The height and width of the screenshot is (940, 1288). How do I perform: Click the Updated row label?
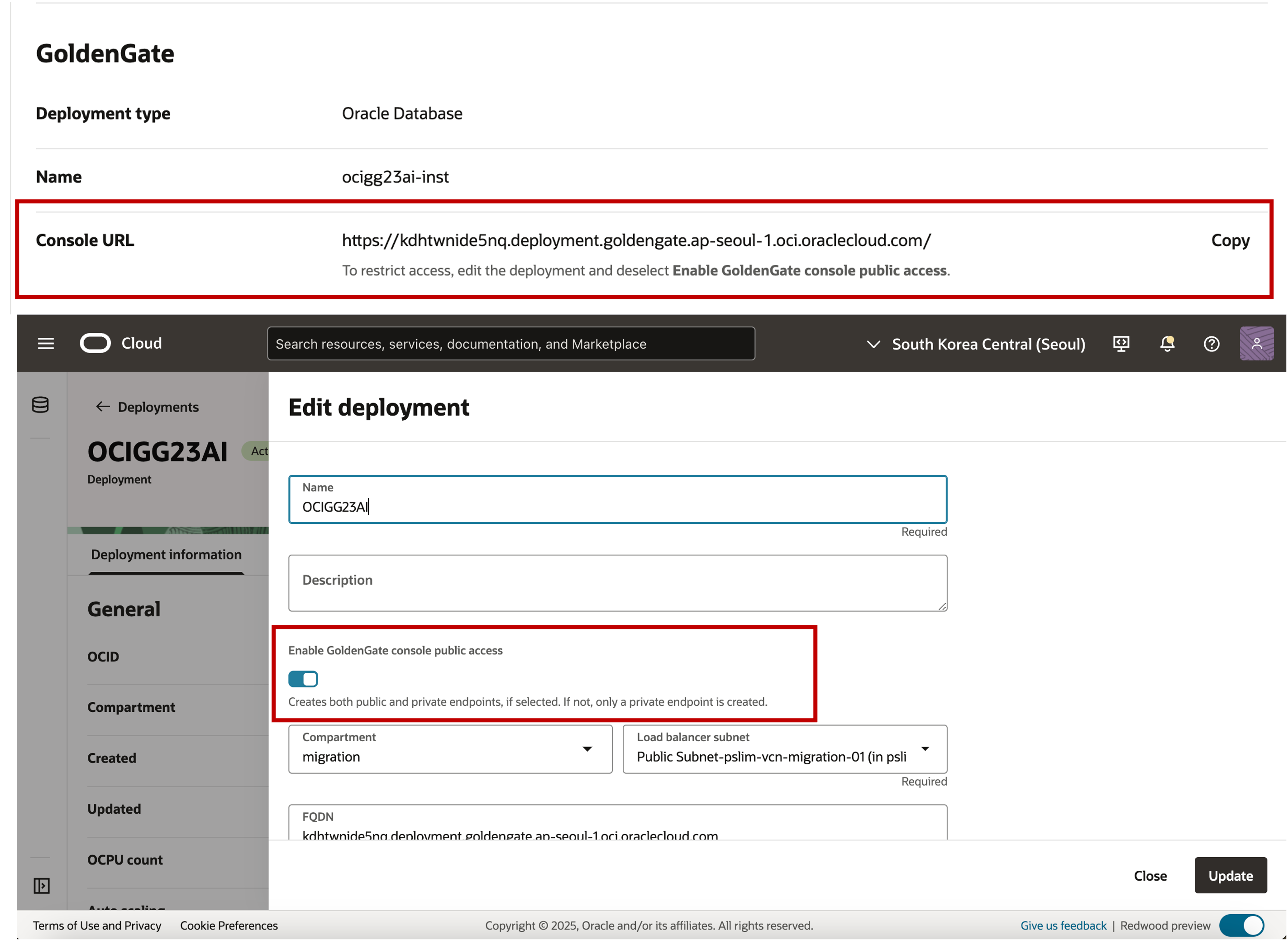point(114,809)
